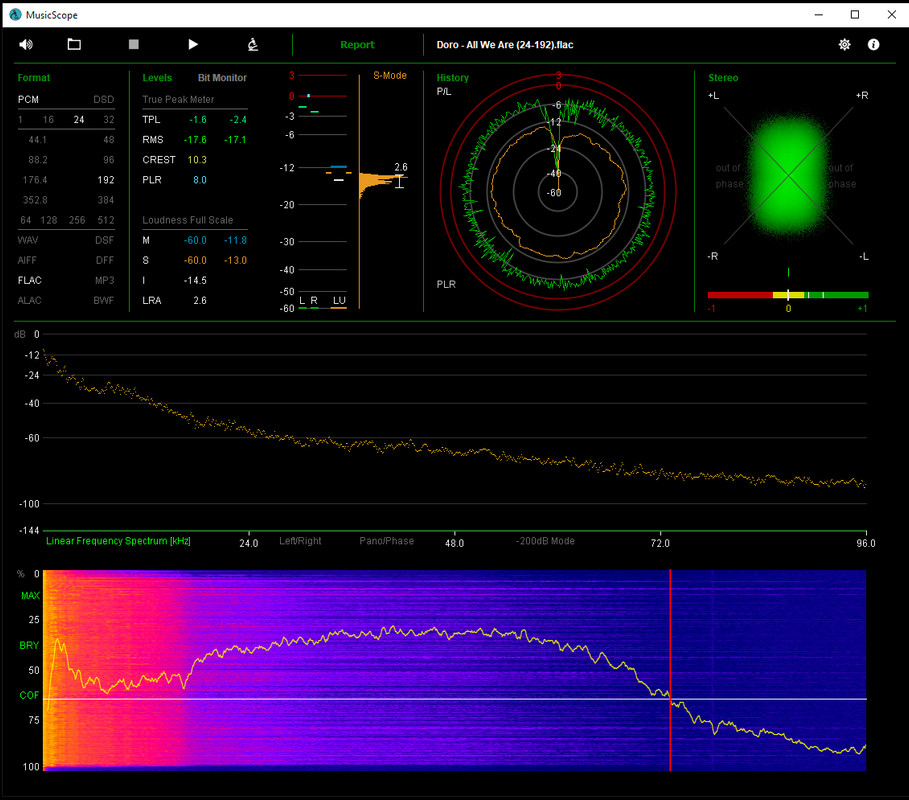Click the circular loudness history graph
Viewport: 909px width, 800px height.
coord(558,192)
